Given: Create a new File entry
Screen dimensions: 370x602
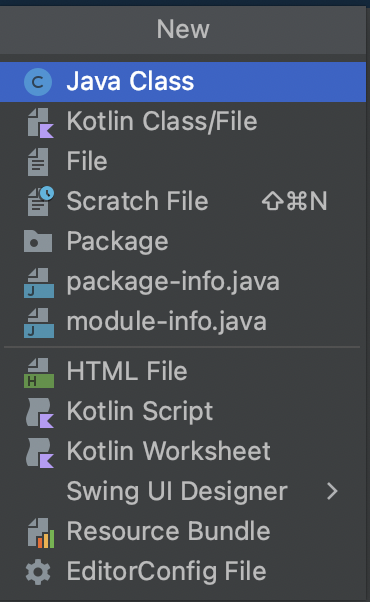Looking at the screenshot, I should point(183,162).
